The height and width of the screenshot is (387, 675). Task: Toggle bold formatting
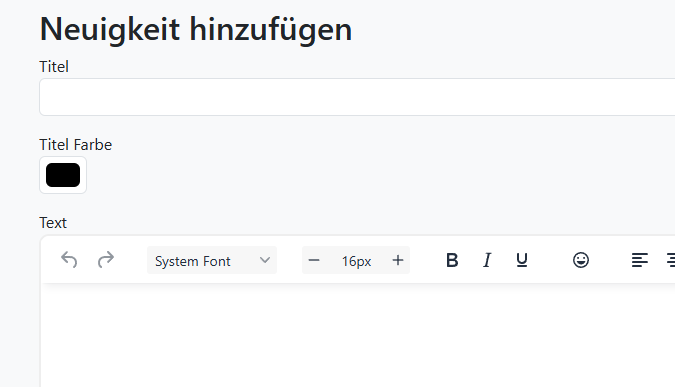tap(452, 260)
